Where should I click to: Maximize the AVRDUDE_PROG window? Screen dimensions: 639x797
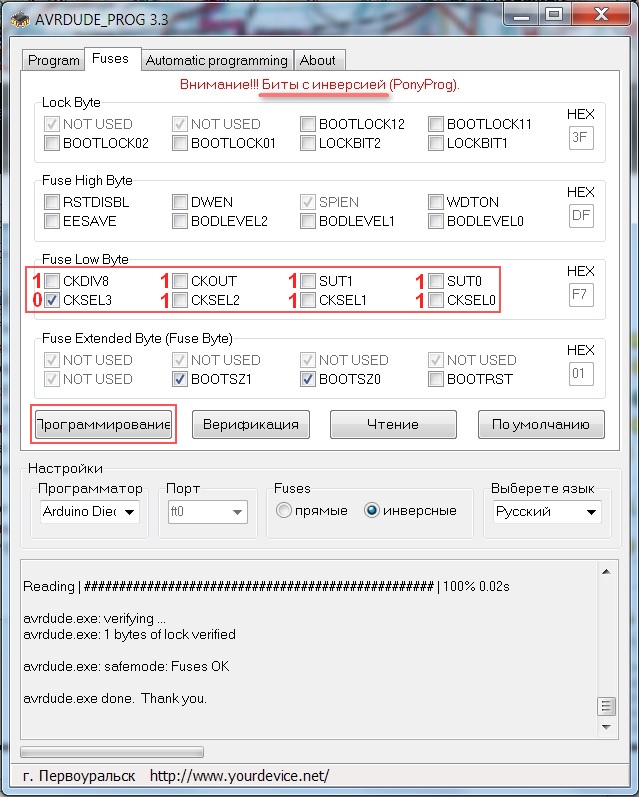click(553, 14)
